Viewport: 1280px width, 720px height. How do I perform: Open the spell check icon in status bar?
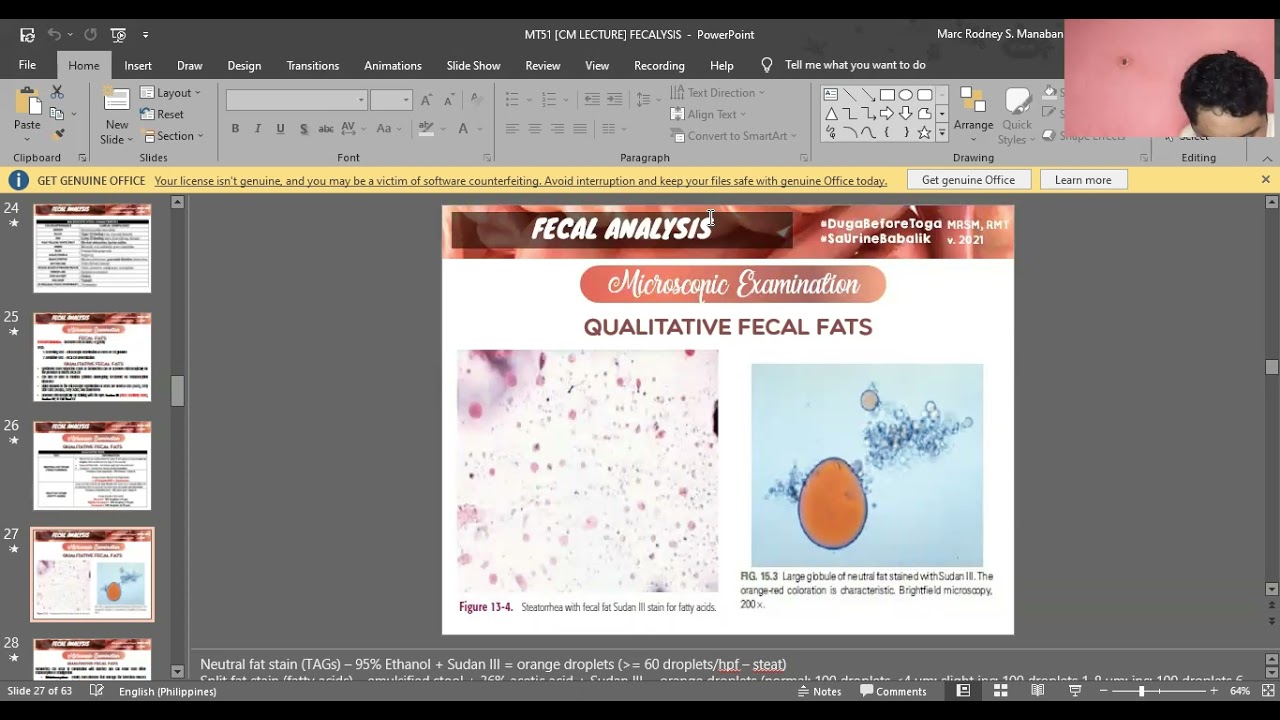(x=97, y=691)
